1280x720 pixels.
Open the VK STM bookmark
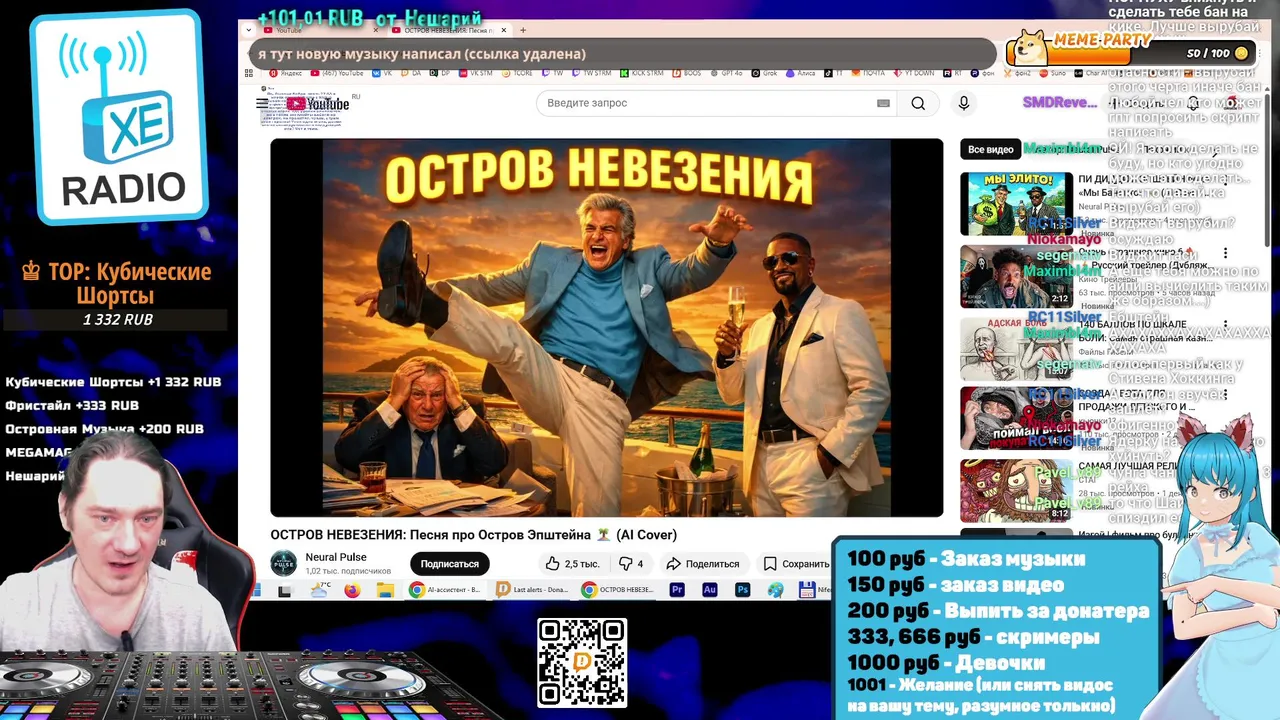[x=474, y=73]
